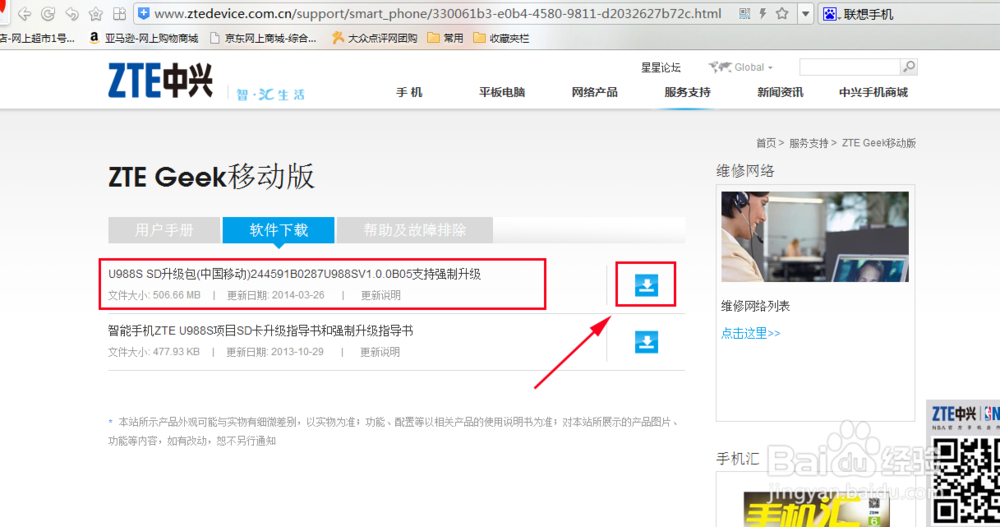Click the browser refresh icon
The image size is (1000, 527).
pos(47,13)
